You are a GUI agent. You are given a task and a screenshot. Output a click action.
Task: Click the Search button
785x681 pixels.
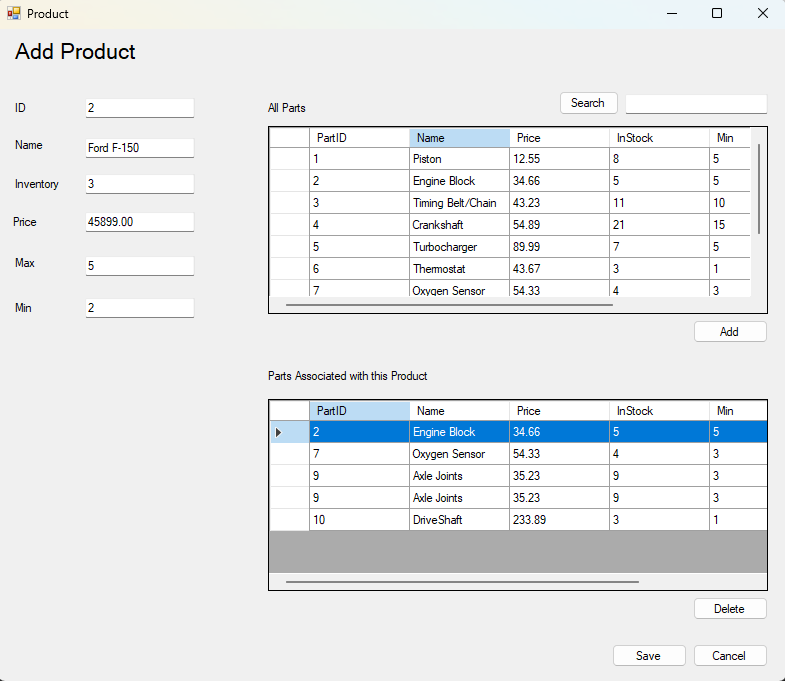588,103
